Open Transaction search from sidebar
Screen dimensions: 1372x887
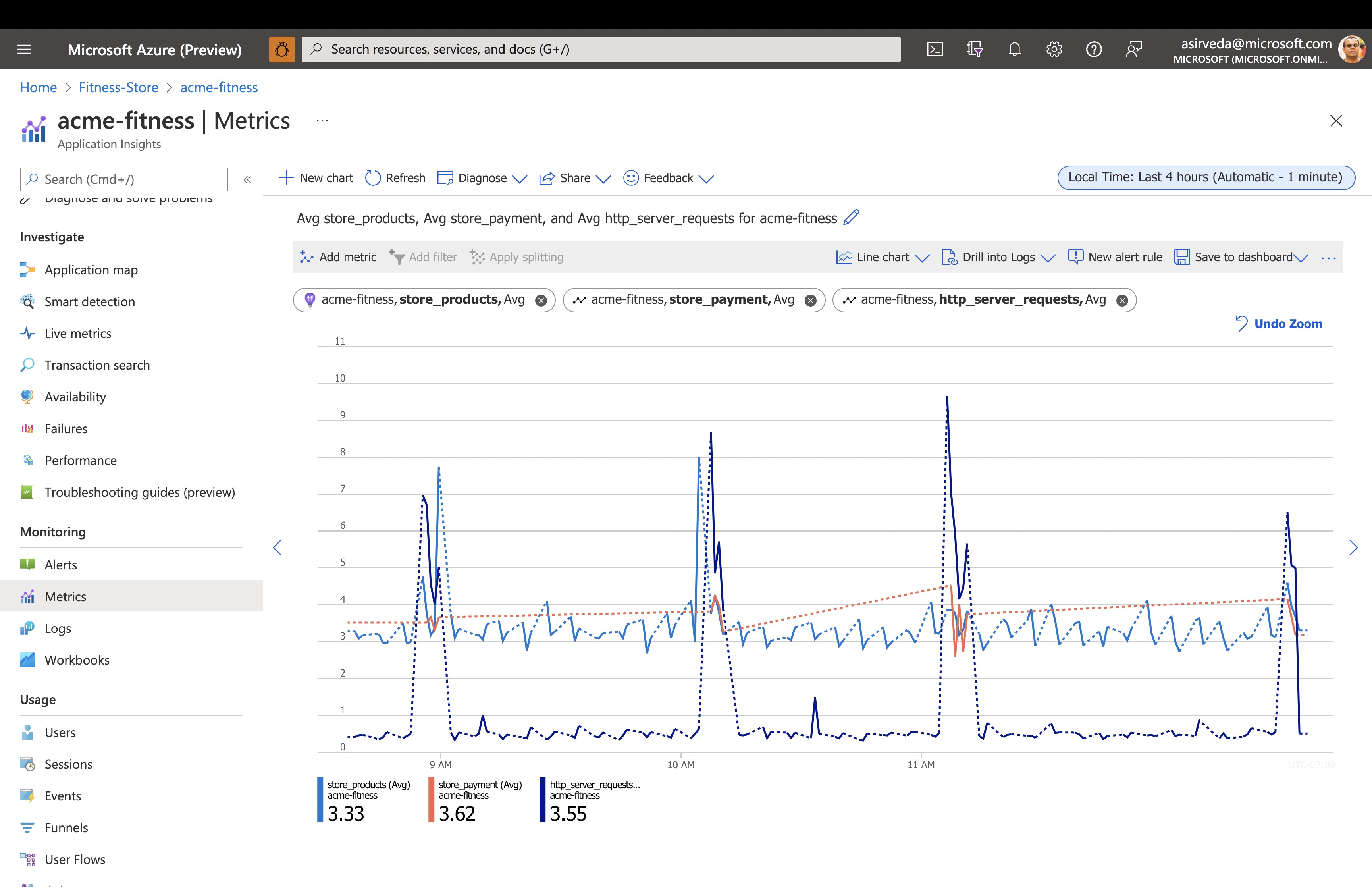click(x=97, y=365)
